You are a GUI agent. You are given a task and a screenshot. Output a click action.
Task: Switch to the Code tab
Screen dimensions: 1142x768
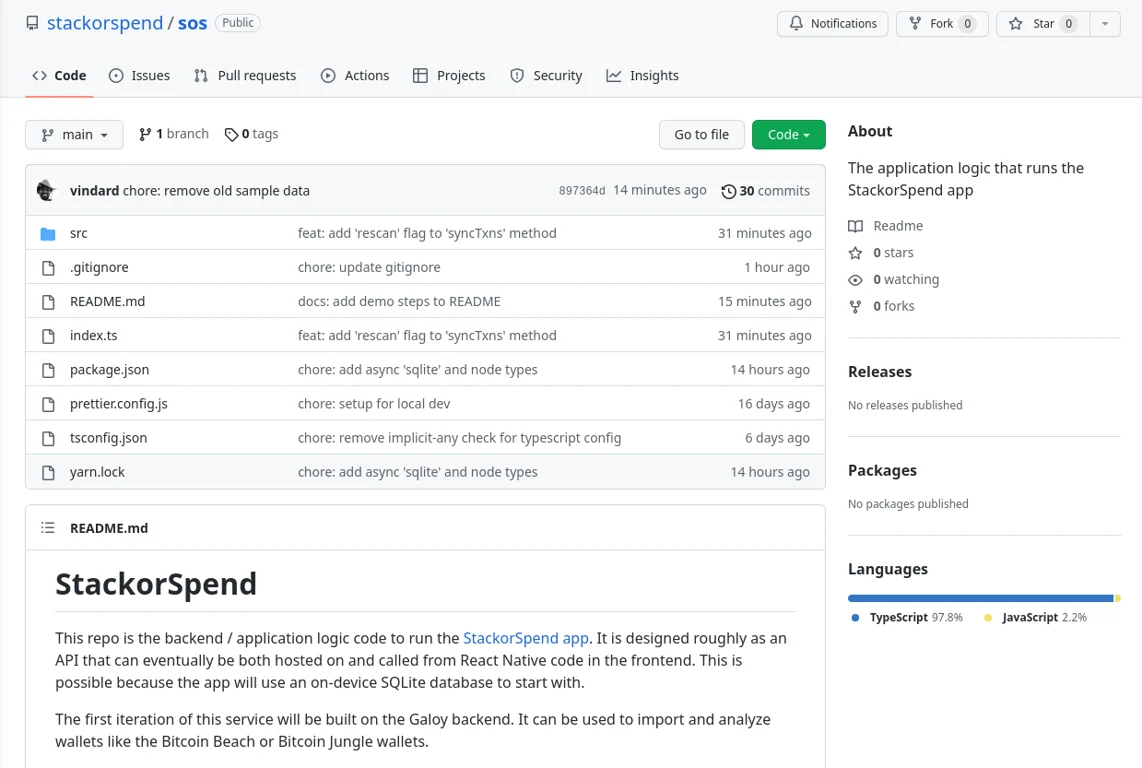[59, 76]
